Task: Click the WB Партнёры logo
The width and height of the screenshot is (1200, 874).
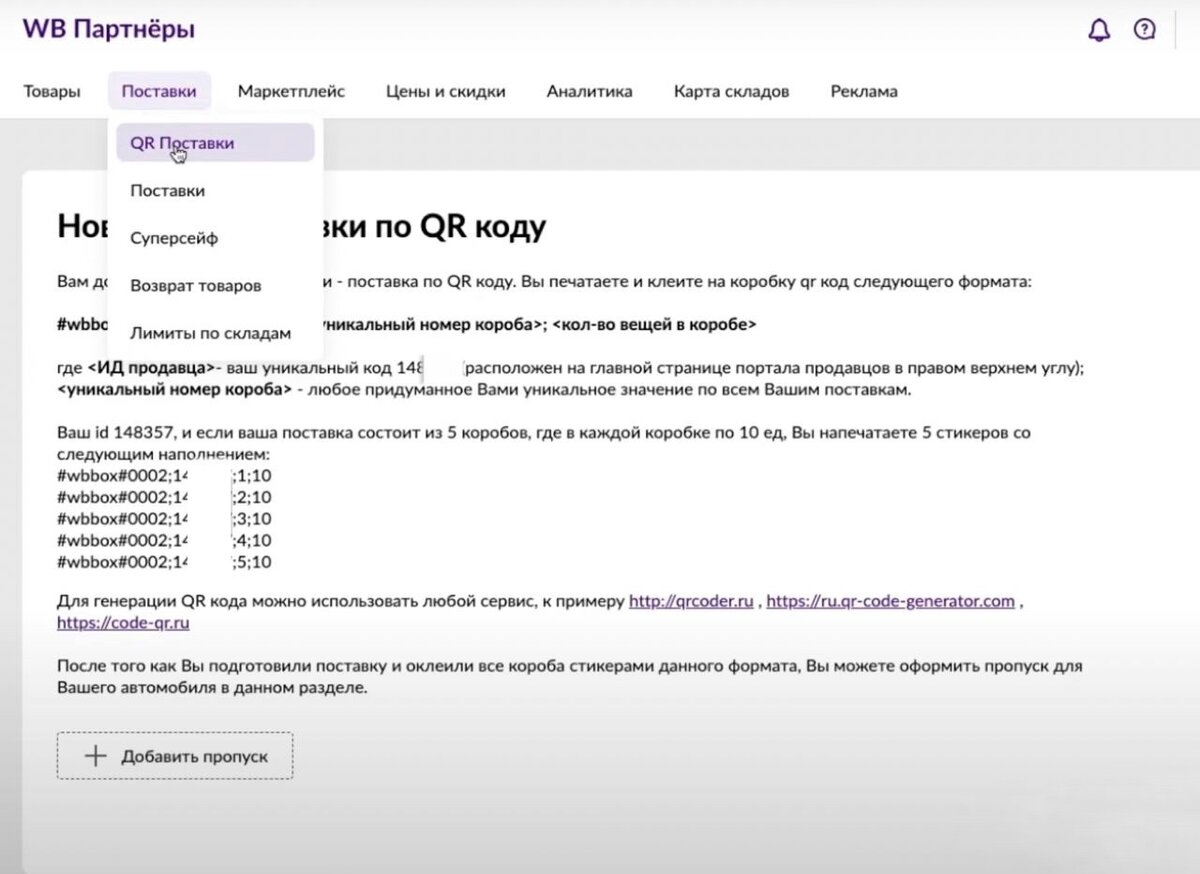Action: (109, 30)
